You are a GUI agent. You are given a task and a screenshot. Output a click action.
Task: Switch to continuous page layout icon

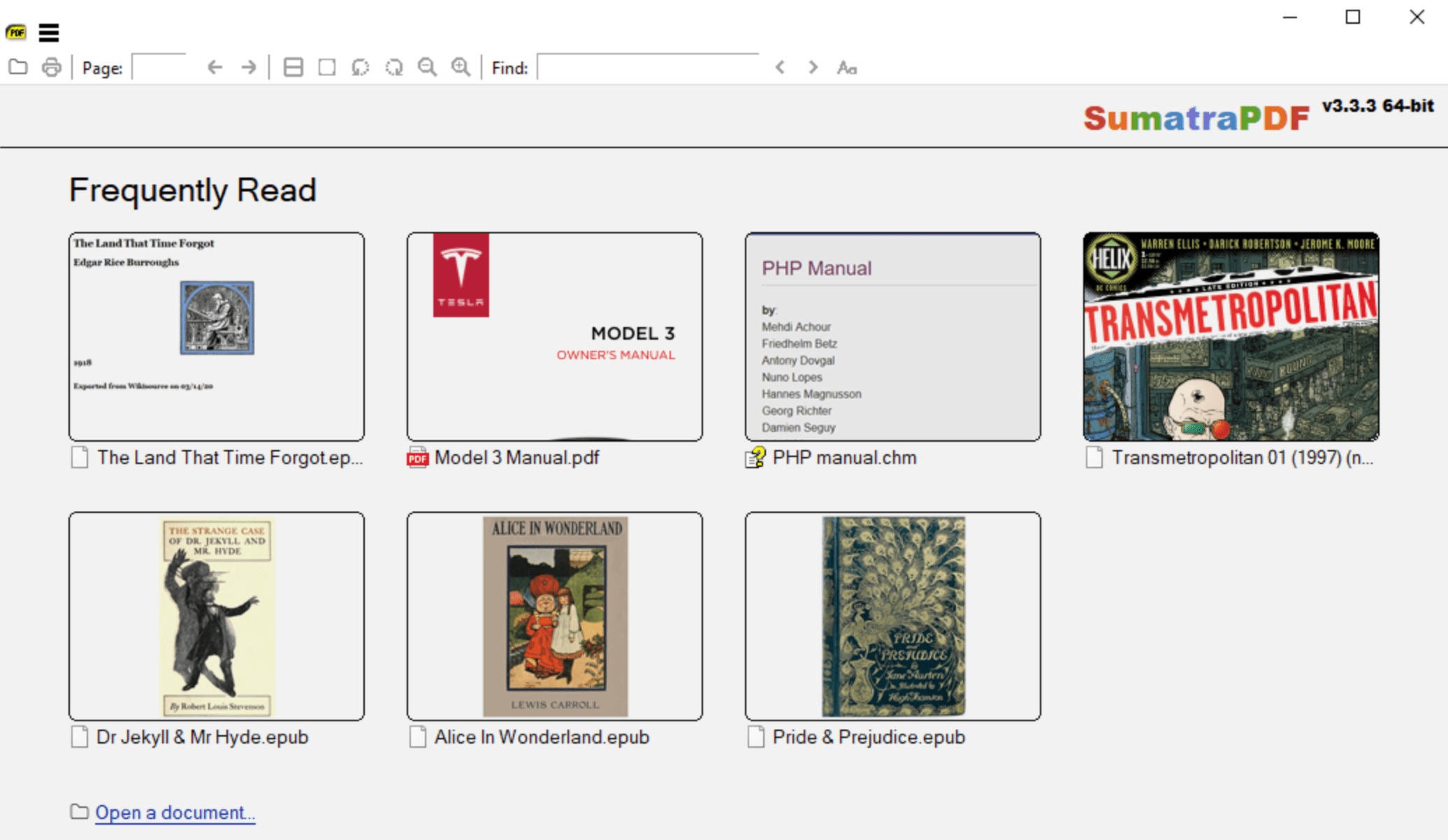click(x=294, y=67)
